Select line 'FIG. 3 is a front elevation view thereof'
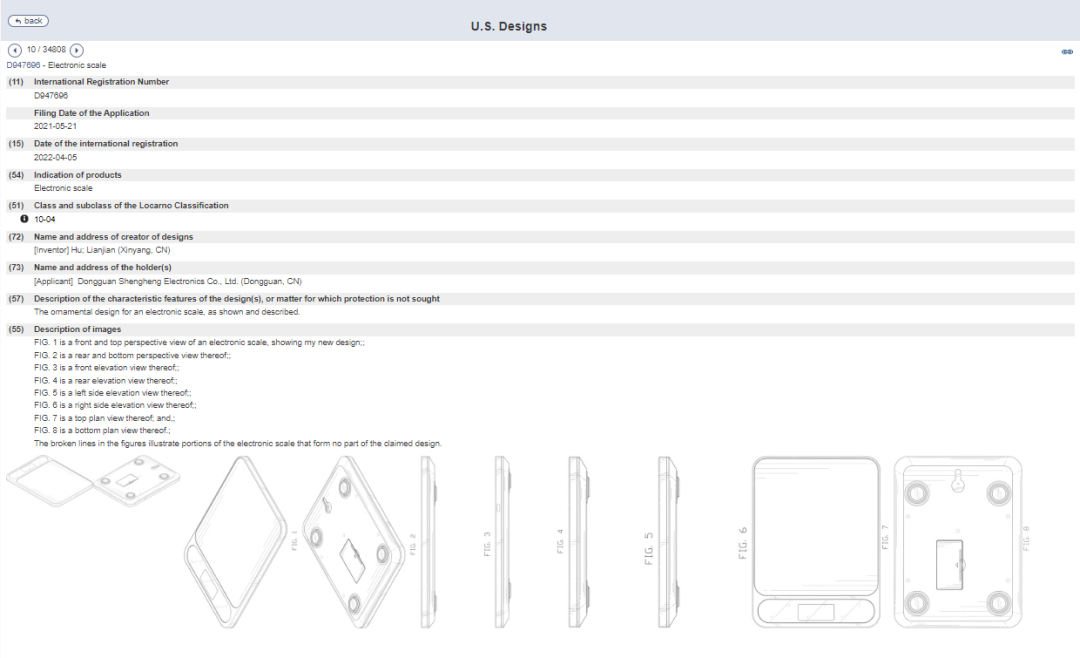The width and height of the screenshot is (1080, 658). coord(106,368)
